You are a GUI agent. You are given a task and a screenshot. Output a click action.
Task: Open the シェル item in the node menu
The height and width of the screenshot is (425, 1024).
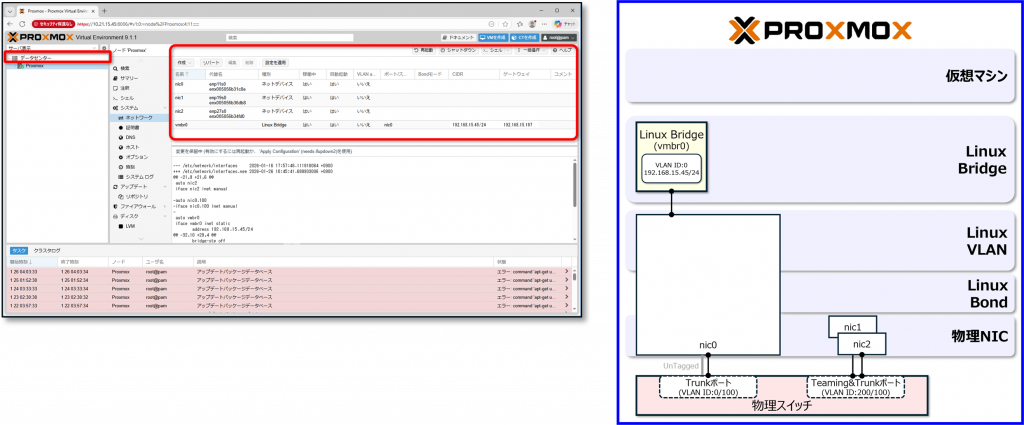click(x=127, y=97)
